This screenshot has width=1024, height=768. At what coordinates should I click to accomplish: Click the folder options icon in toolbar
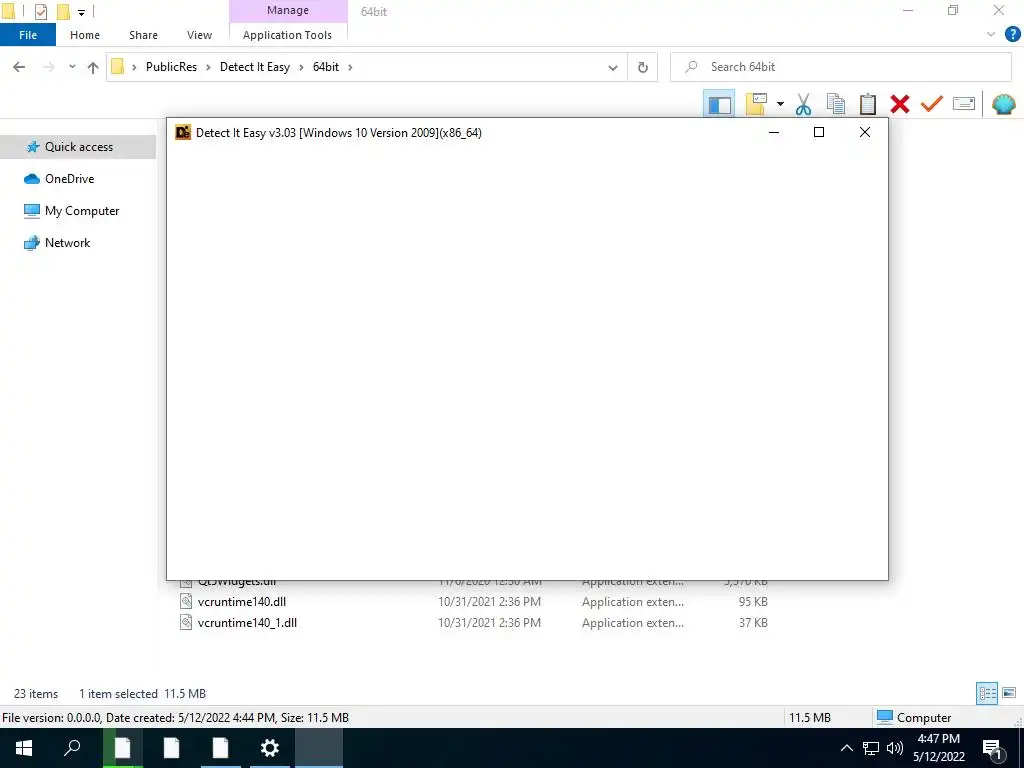[x=756, y=104]
